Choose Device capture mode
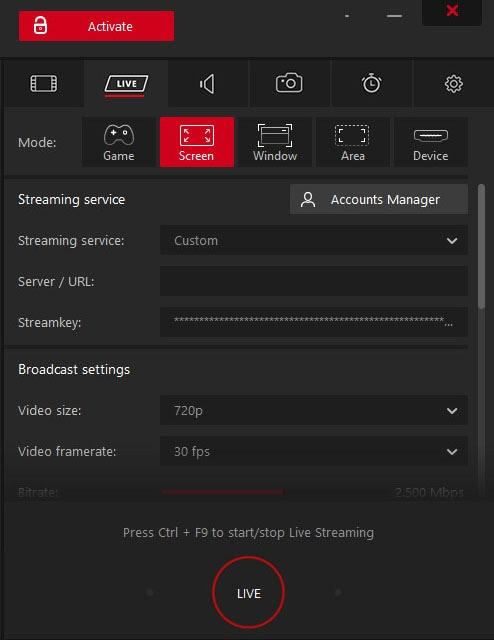The width and height of the screenshot is (494, 640). (x=431, y=142)
